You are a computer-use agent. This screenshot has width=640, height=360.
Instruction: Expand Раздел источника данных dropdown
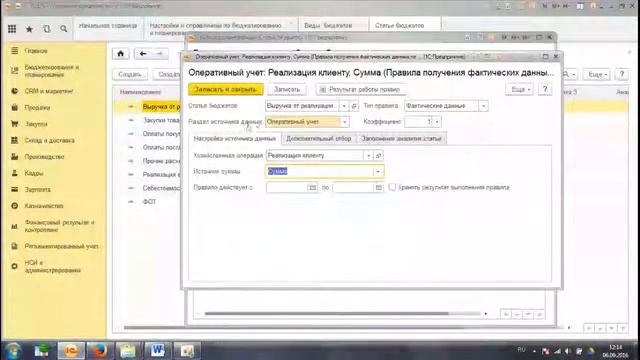pos(344,122)
